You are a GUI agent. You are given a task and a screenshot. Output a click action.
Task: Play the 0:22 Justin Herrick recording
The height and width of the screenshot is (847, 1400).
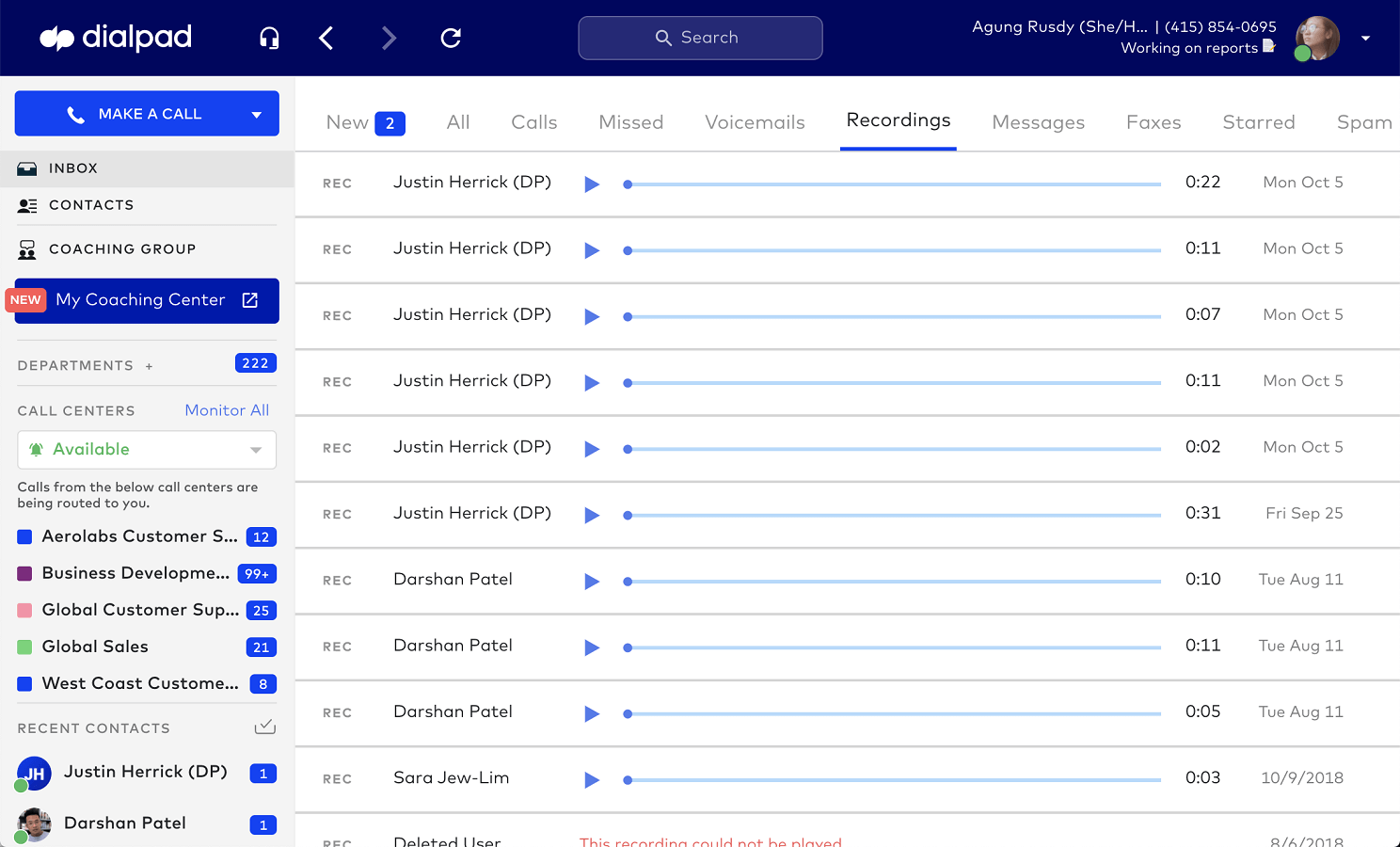pyautogui.click(x=592, y=184)
